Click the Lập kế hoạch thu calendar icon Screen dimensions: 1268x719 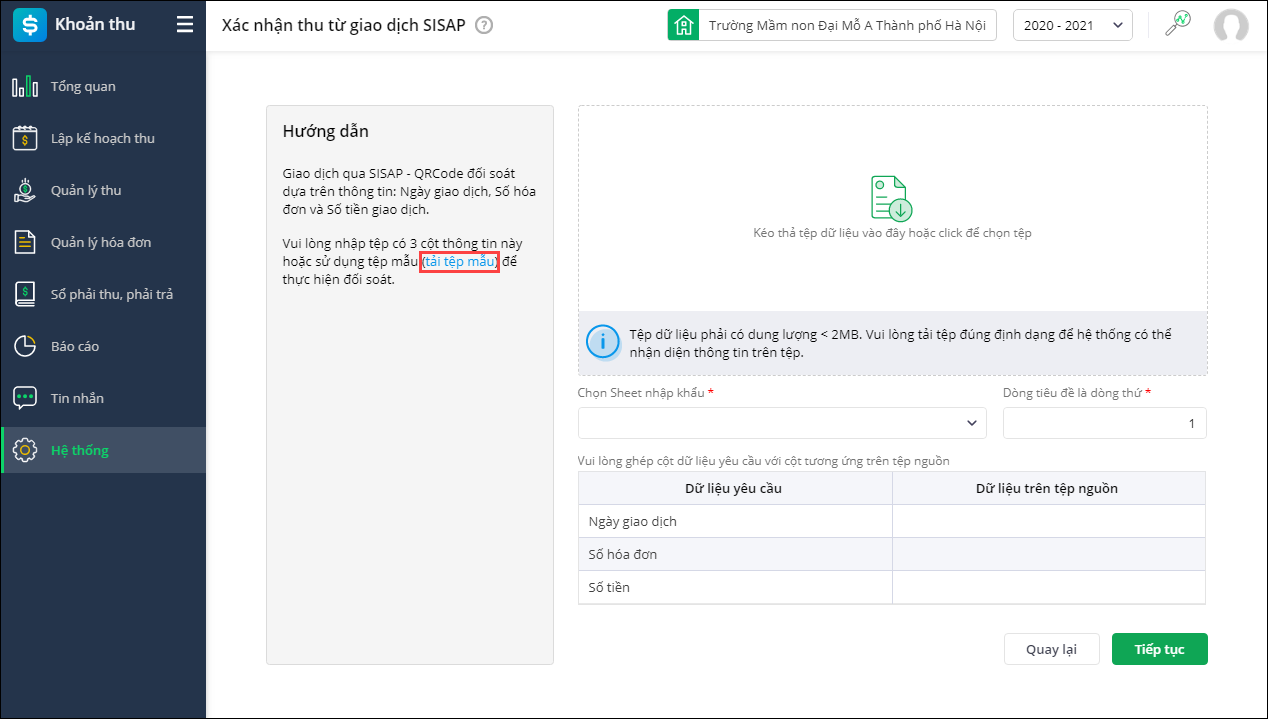click(x=25, y=138)
